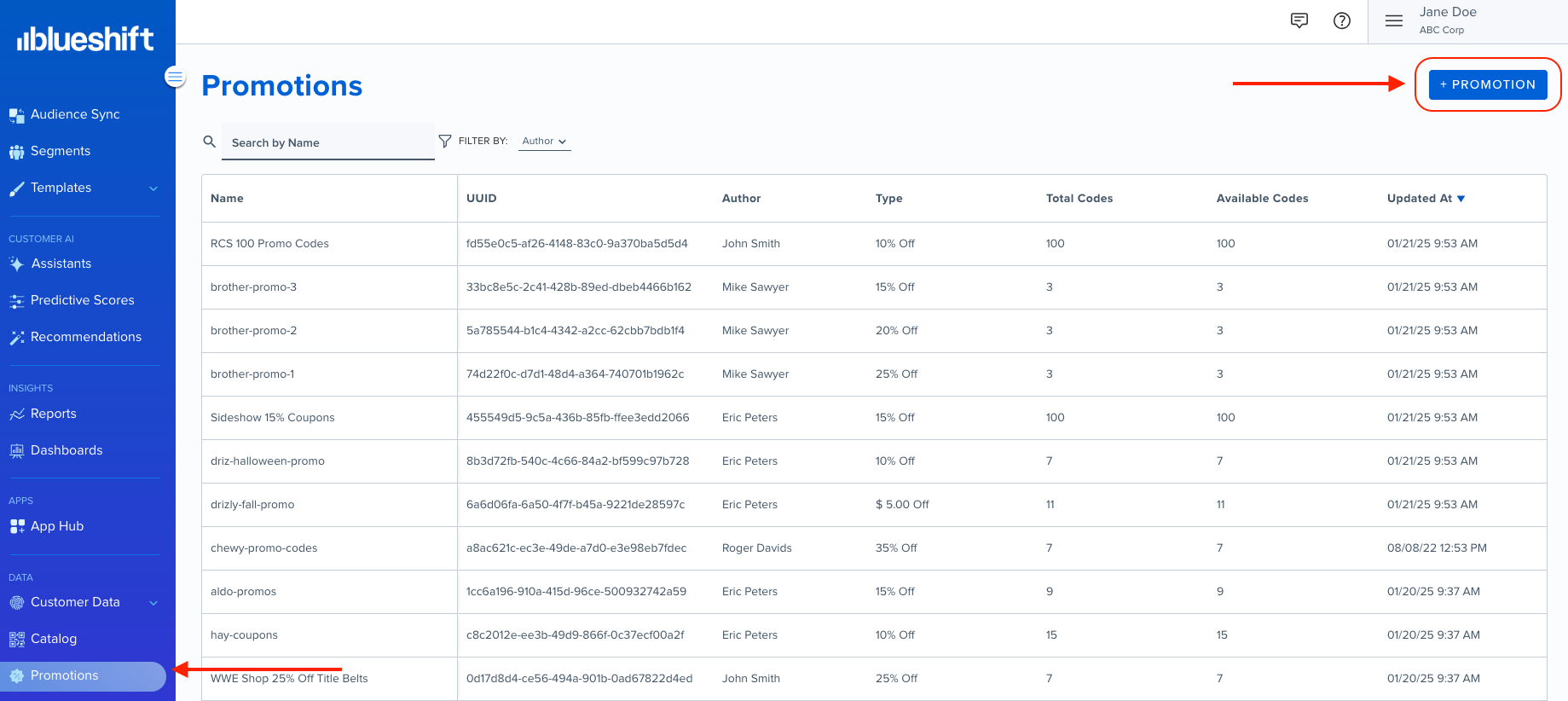Click the Promotions badge icon in sidebar

pos(16,676)
